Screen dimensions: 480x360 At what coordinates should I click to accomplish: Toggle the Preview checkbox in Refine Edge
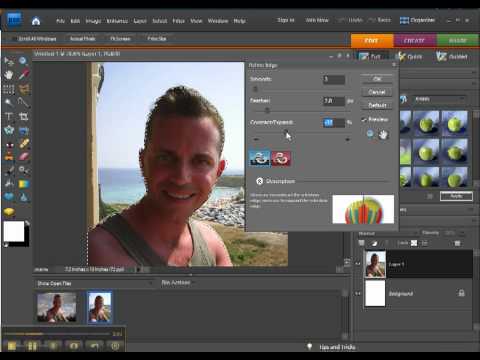coord(364,120)
